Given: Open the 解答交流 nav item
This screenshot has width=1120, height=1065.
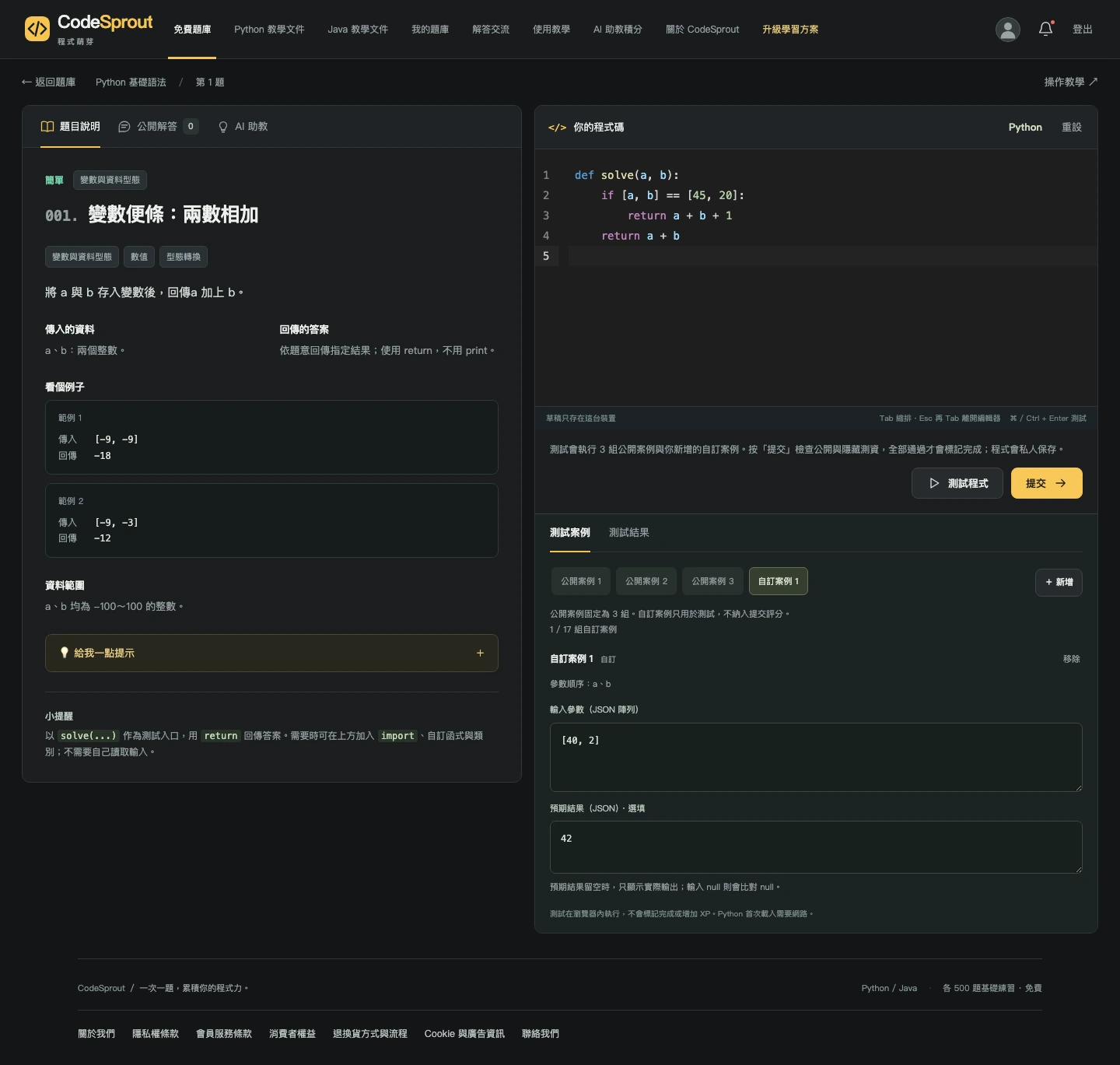Looking at the screenshot, I should [491, 30].
